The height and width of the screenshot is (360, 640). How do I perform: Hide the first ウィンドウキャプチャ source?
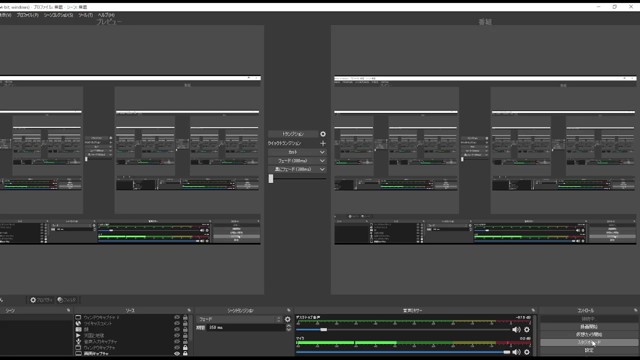(177, 317)
